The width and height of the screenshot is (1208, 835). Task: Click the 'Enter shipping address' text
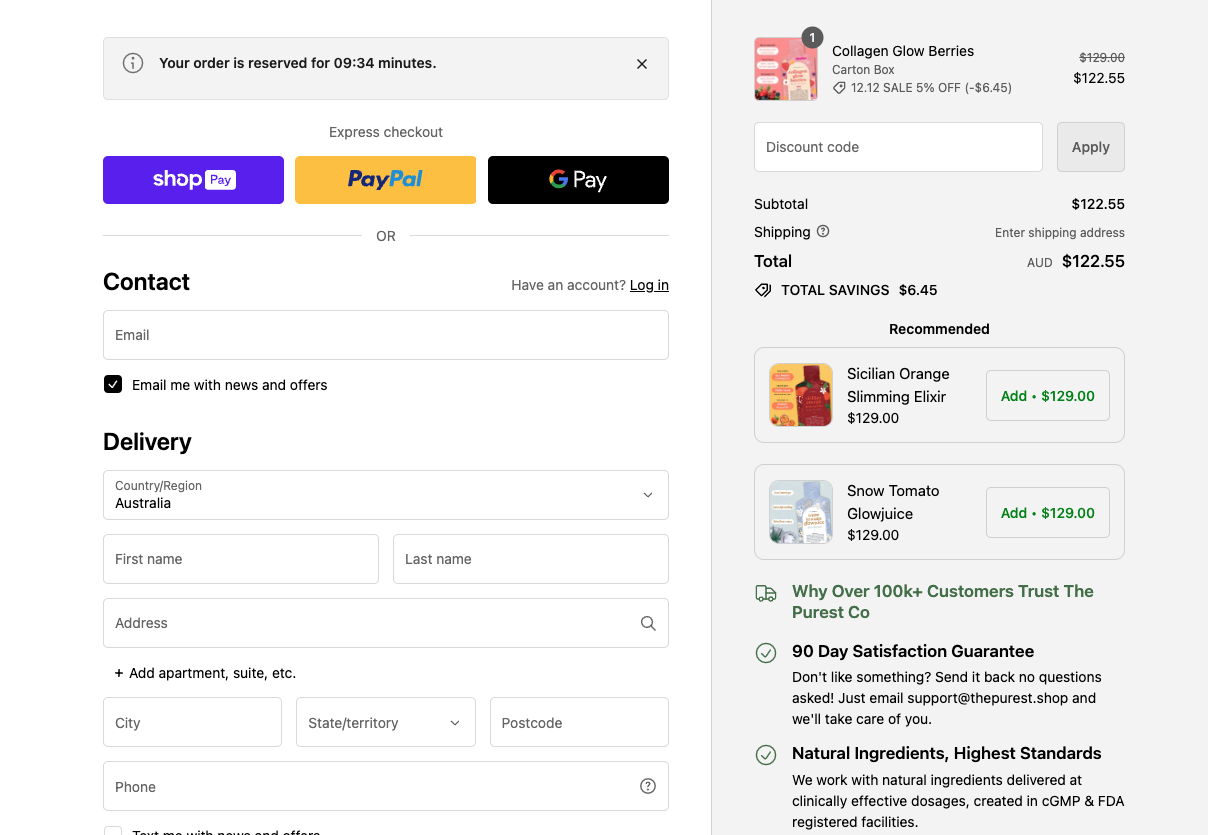pyautogui.click(x=1060, y=232)
